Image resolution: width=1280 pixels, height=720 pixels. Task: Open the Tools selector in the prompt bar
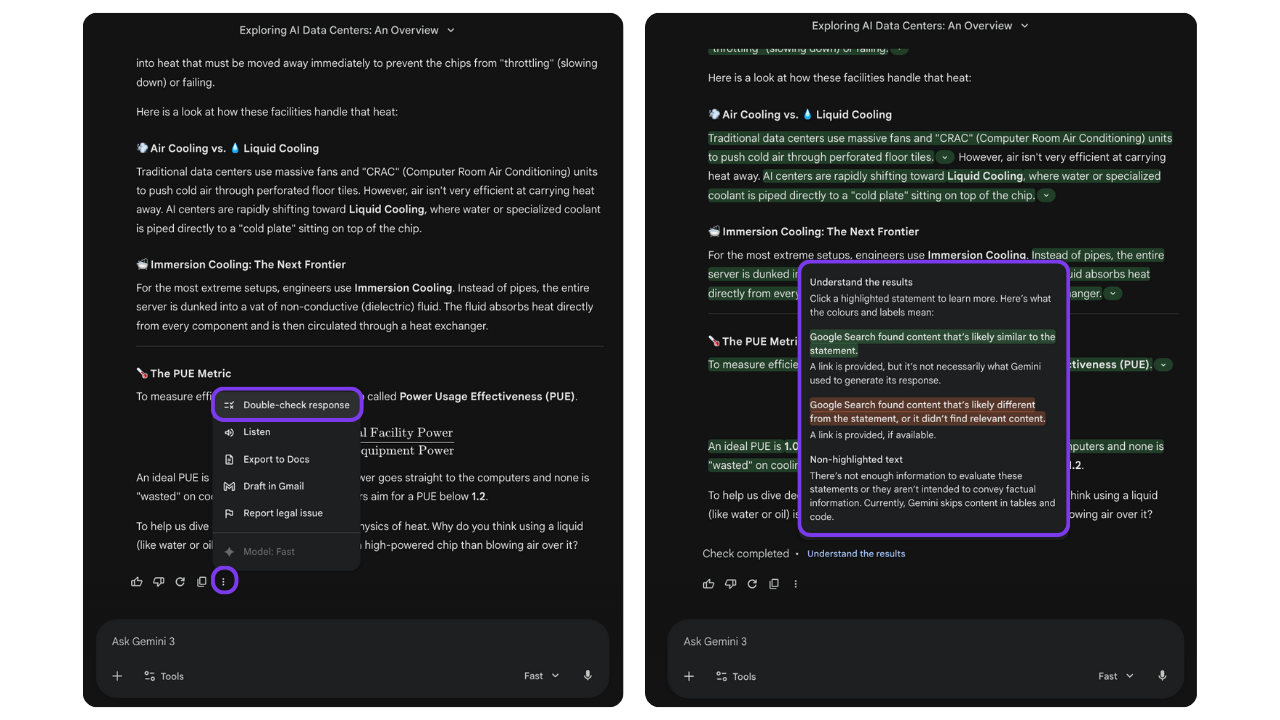163,676
